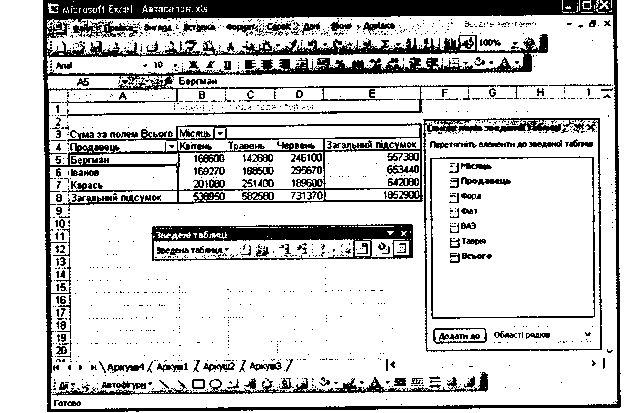Click the Italic formatting icon
This screenshot has height=413, width=638.
[210, 65]
